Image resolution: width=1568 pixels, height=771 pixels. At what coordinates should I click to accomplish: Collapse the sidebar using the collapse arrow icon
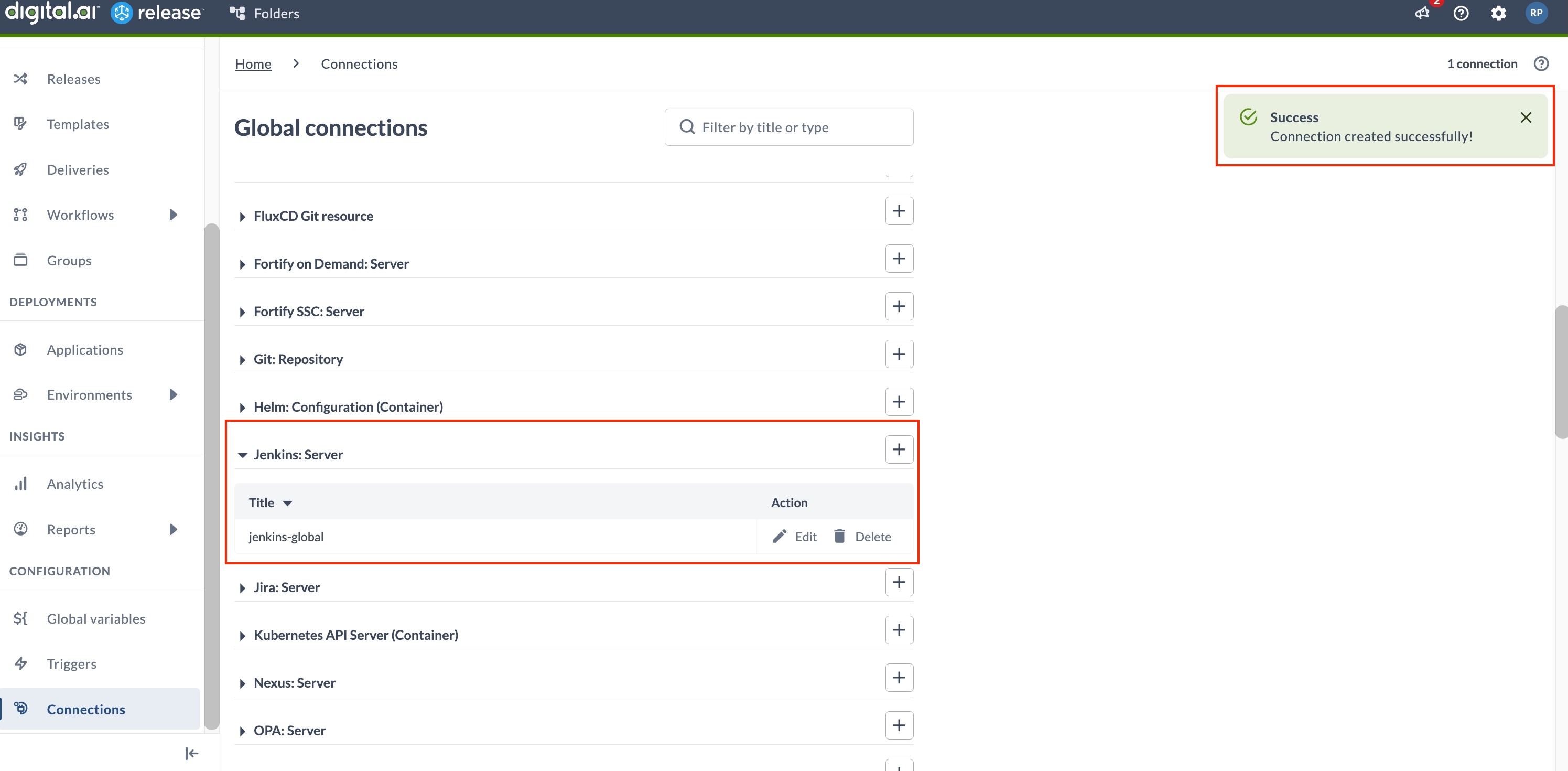tap(191, 753)
